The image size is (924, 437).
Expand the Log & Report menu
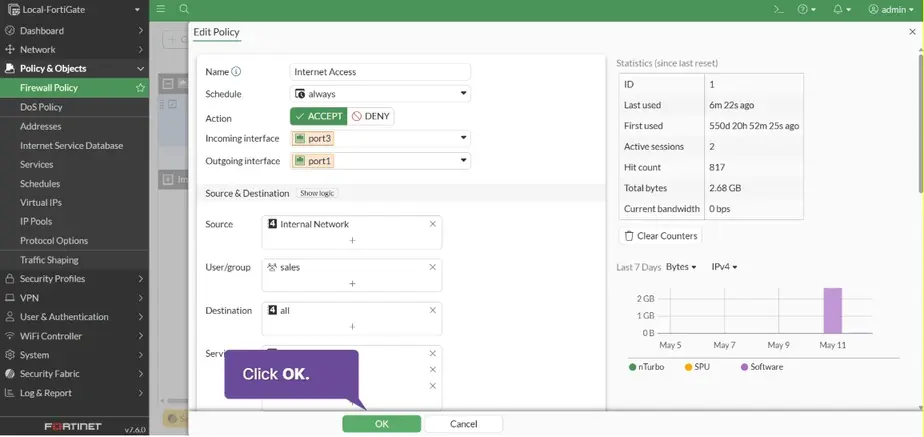74,393
